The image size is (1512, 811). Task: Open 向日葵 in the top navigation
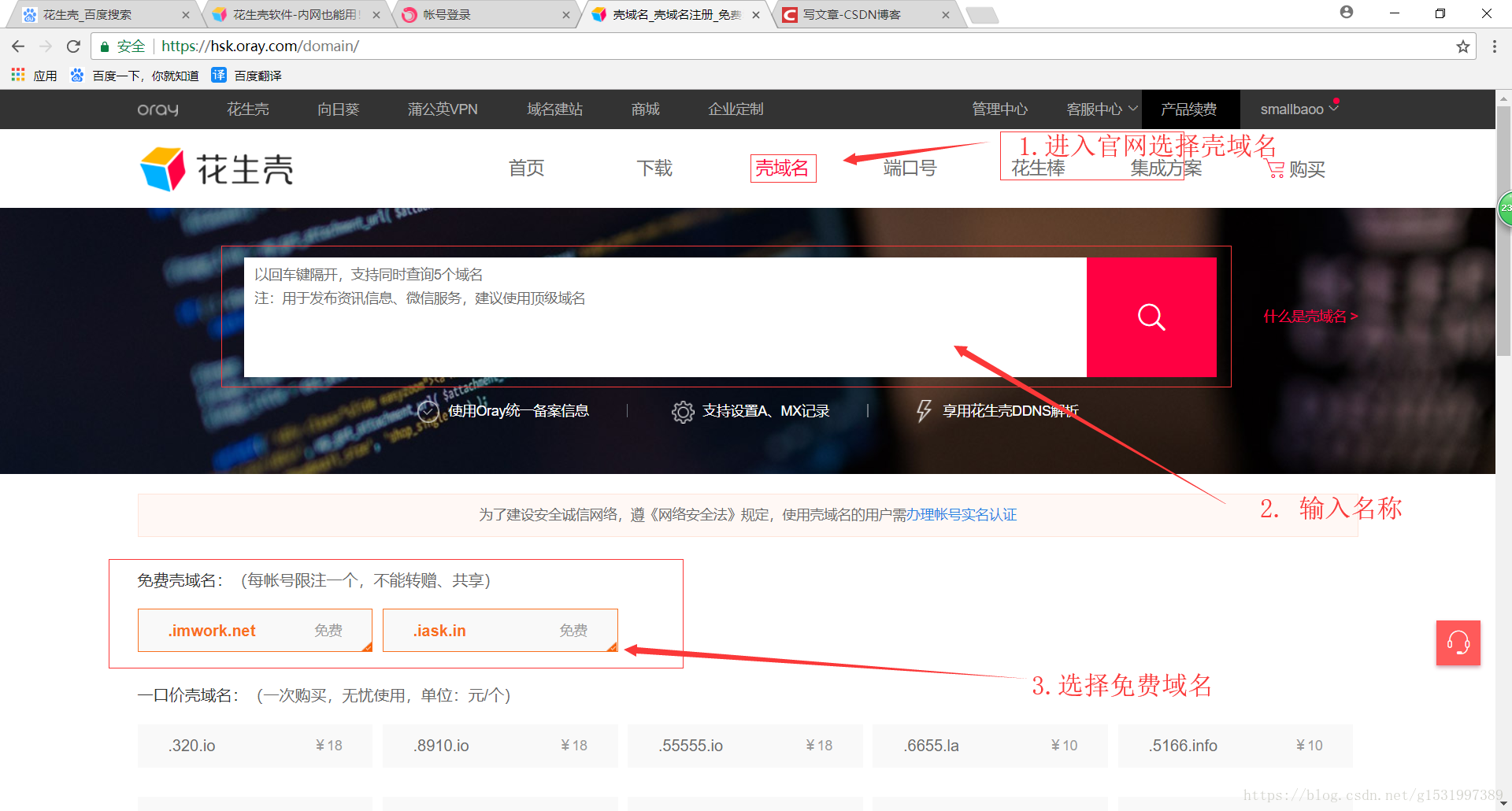(339, 109)
